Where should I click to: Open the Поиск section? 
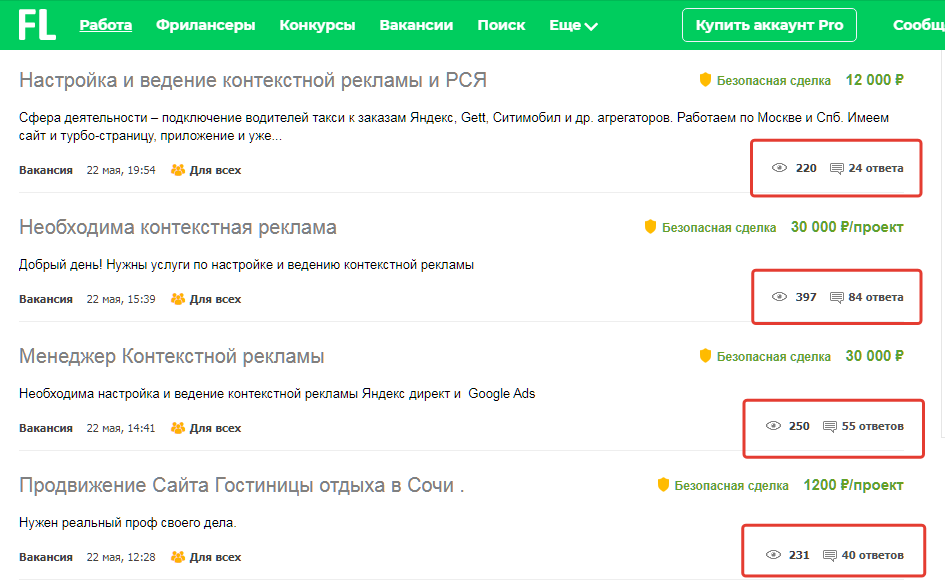pyautogui.click(x=502, y=24)
